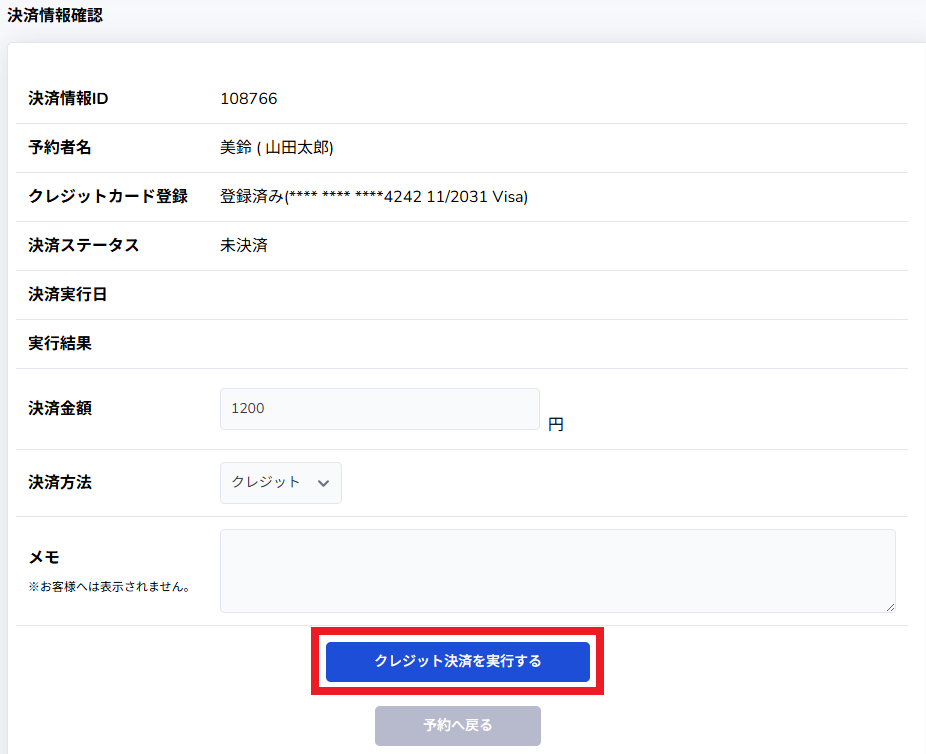
Task: Click the クレジット決済を実行する button
Action: (x=457, y=662)
